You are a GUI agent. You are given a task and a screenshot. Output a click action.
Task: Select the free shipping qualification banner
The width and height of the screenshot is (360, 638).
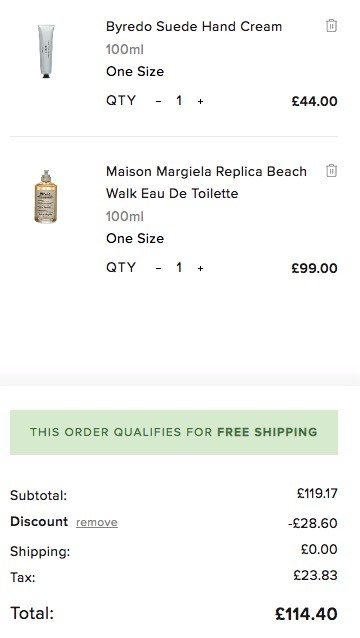(x=174, y=432)
